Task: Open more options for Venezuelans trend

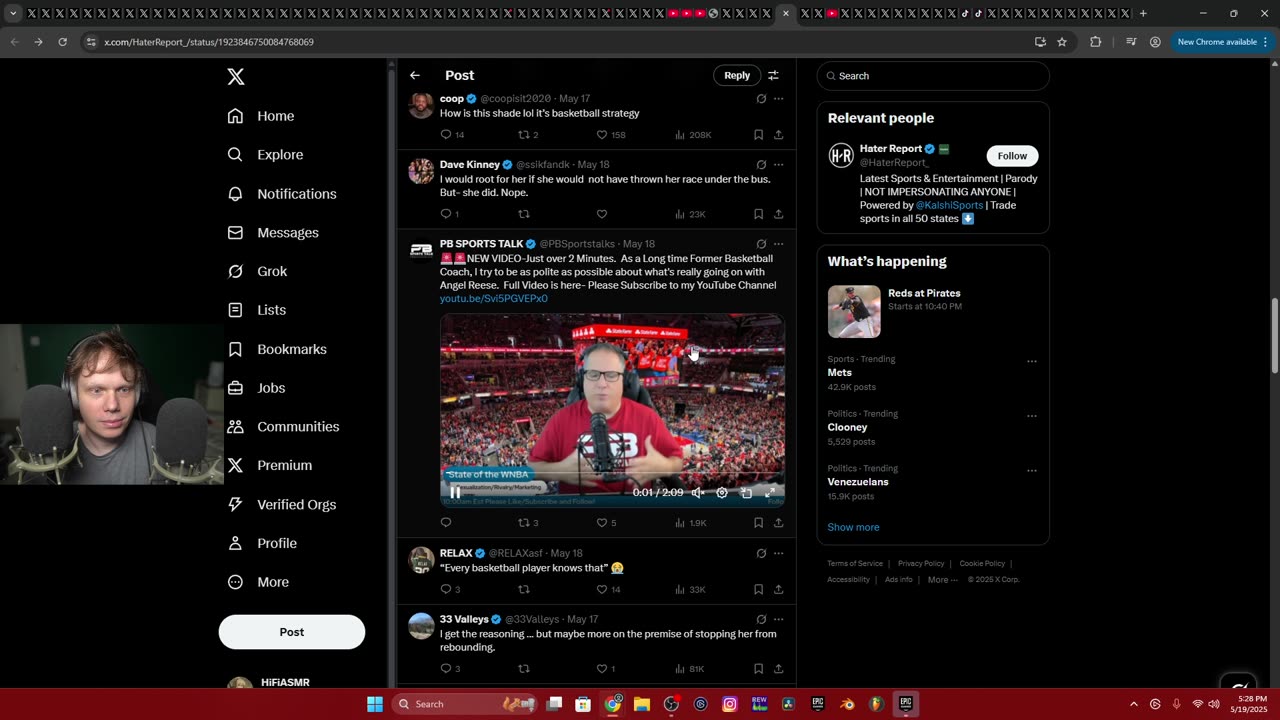Action: (x=1032, y=471)
